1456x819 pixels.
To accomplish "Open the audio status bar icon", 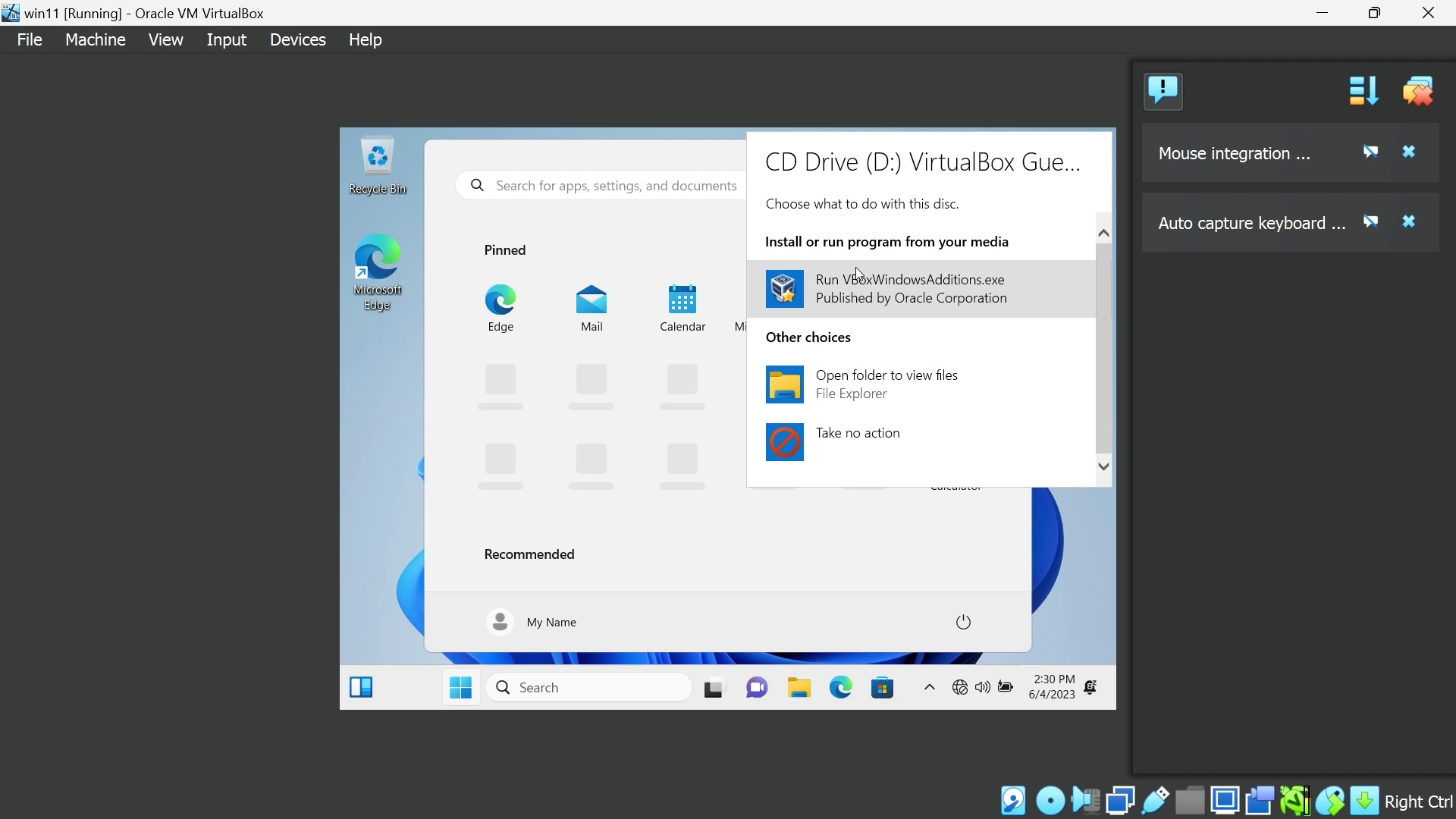I will point(1085,801).
